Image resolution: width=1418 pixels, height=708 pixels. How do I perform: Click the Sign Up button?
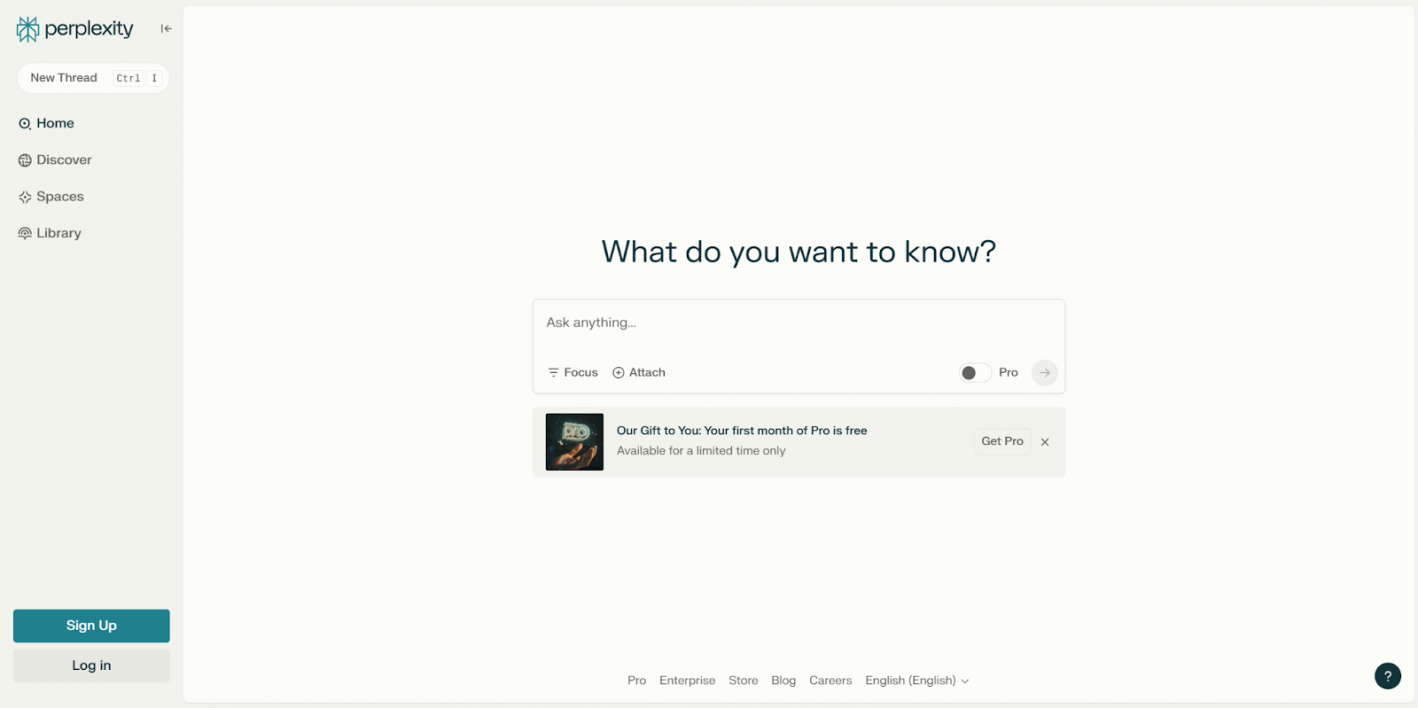coord(91,626)
